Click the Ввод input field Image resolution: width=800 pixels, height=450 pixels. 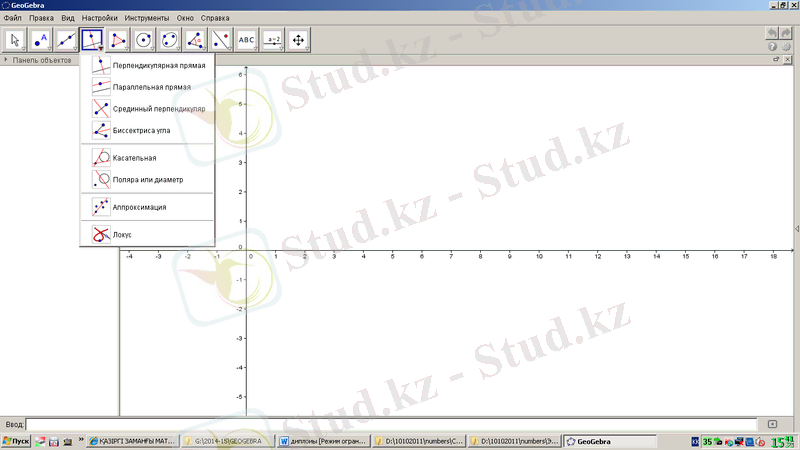point(391,424)
